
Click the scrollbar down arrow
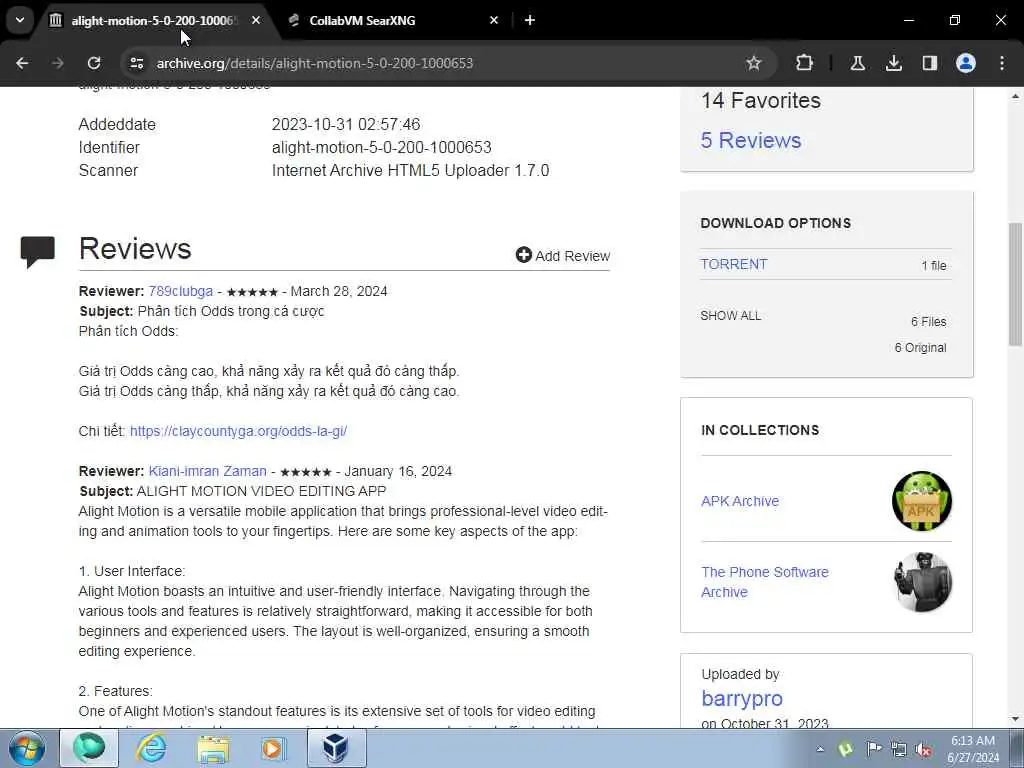click(1016, 719)
